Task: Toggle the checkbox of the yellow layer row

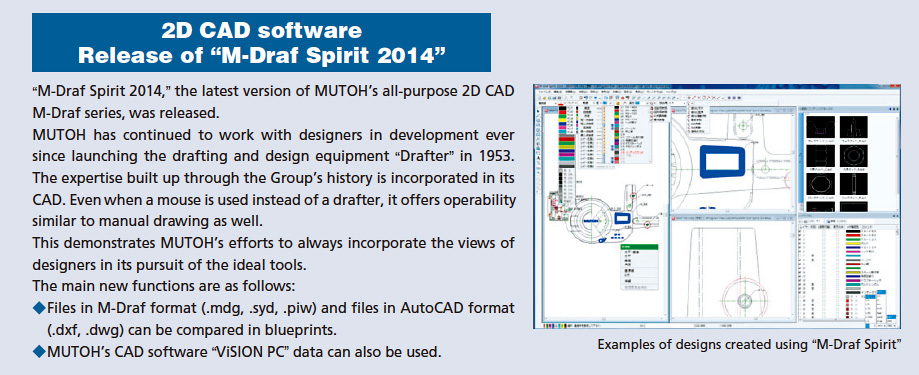Action: pyautogui.click(x=800, y=243)
